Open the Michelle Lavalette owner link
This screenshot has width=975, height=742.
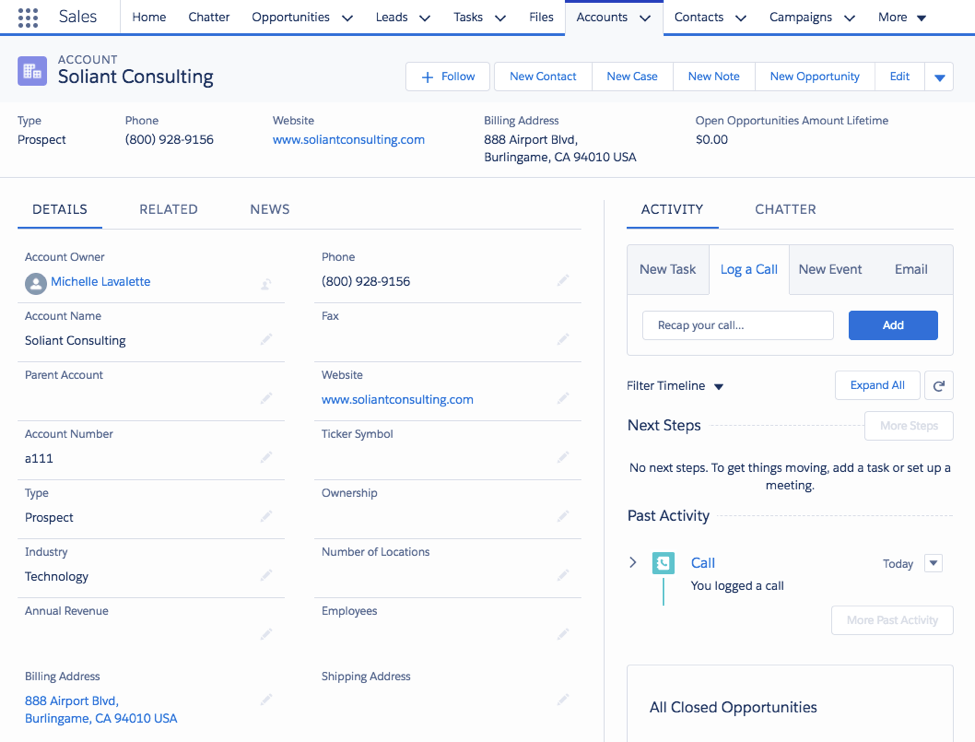pos(101,282)
